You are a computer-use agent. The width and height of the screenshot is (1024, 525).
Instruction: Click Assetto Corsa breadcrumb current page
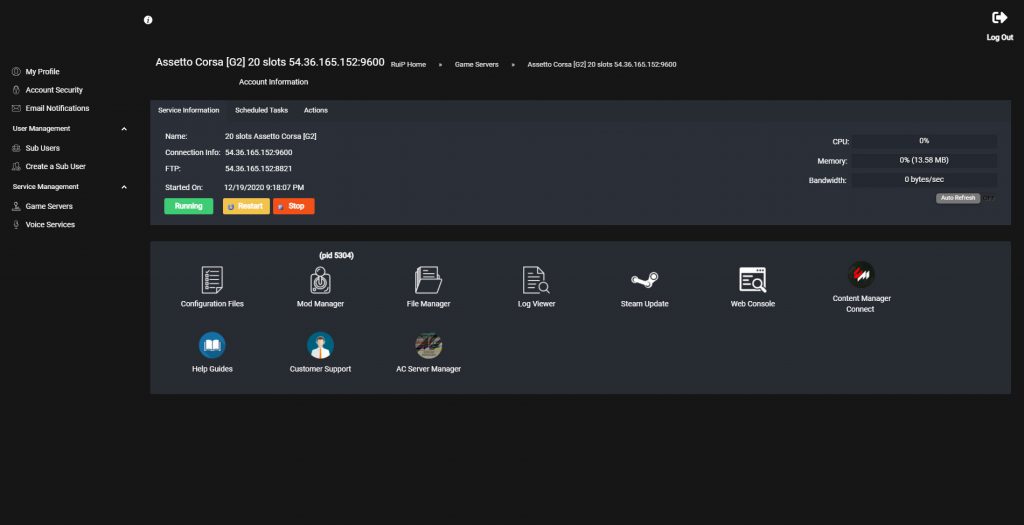pyautogui.click(x=602, y=65)
